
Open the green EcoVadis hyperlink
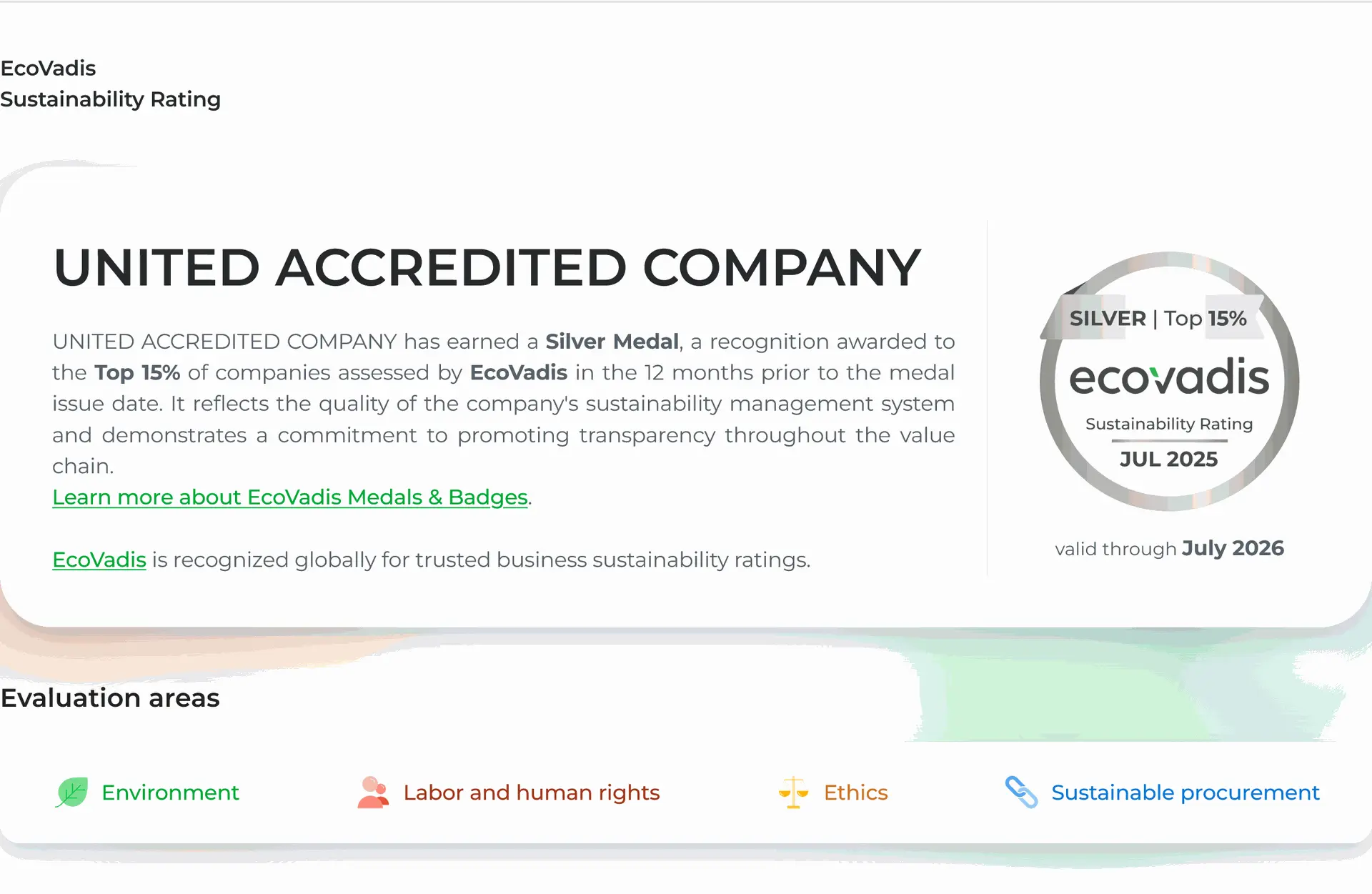[x=99, y=560]
